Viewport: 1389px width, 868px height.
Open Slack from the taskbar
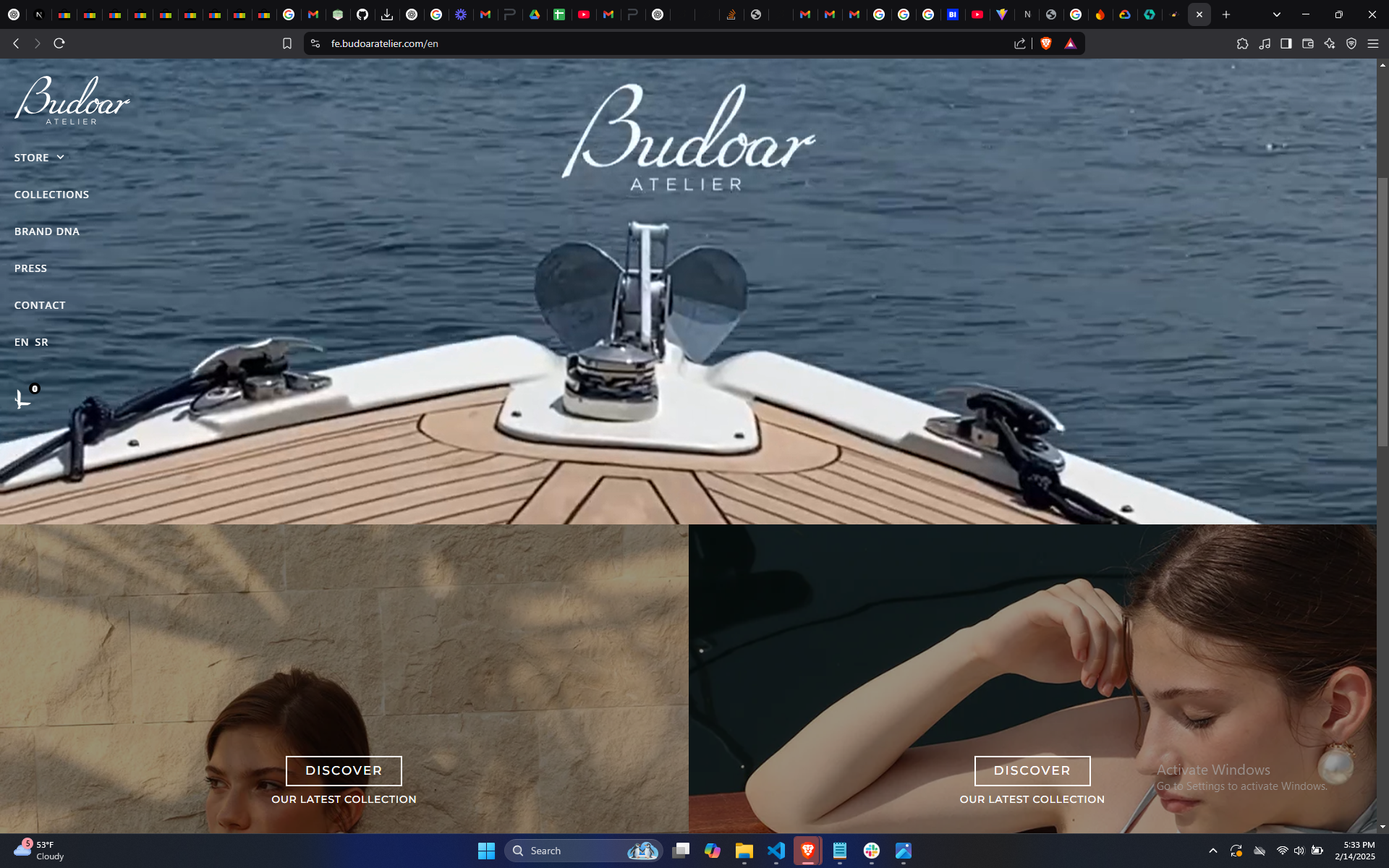click(x=872, y=851)
